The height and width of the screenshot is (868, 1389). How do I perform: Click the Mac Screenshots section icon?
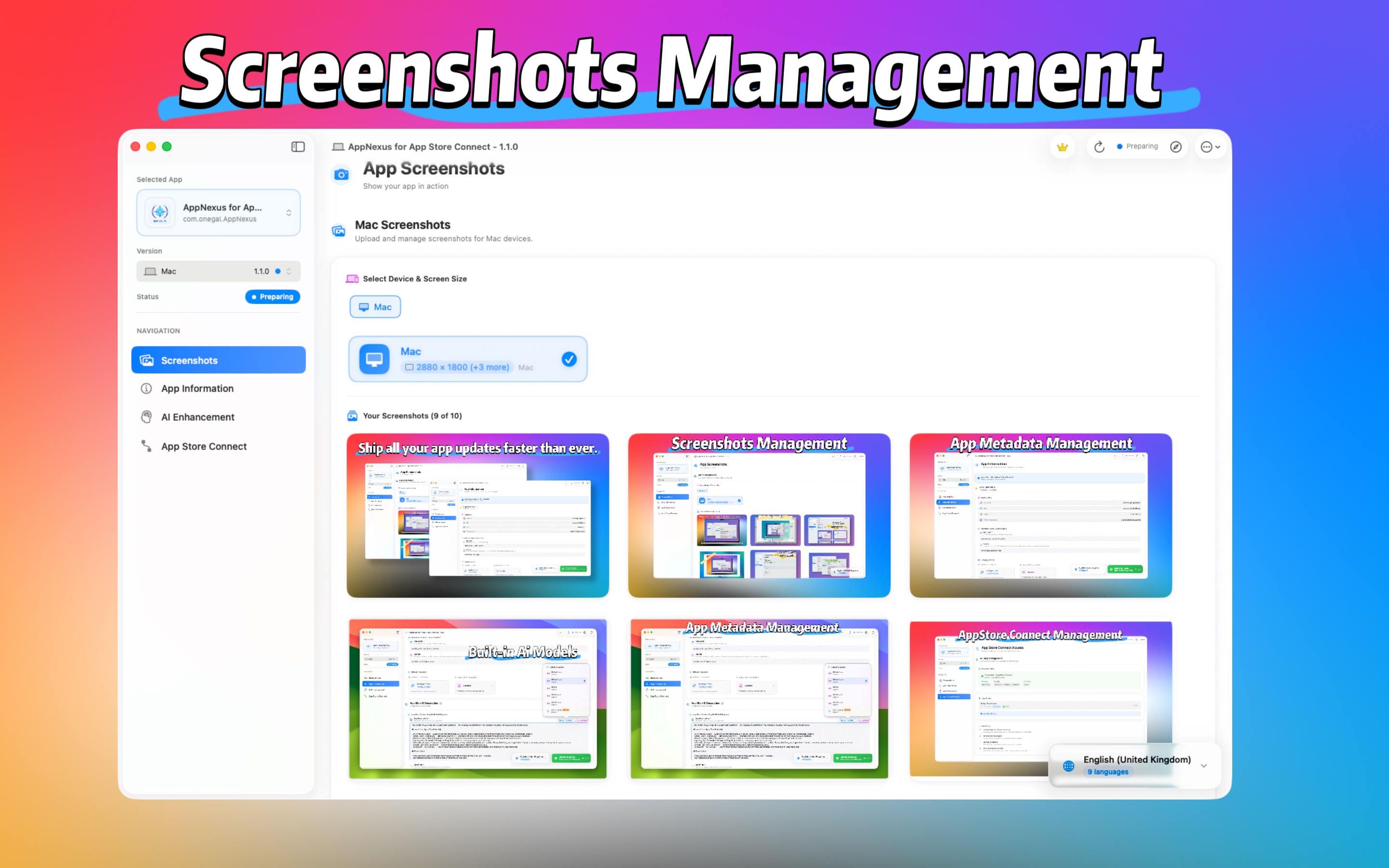[x=339, y=230]
